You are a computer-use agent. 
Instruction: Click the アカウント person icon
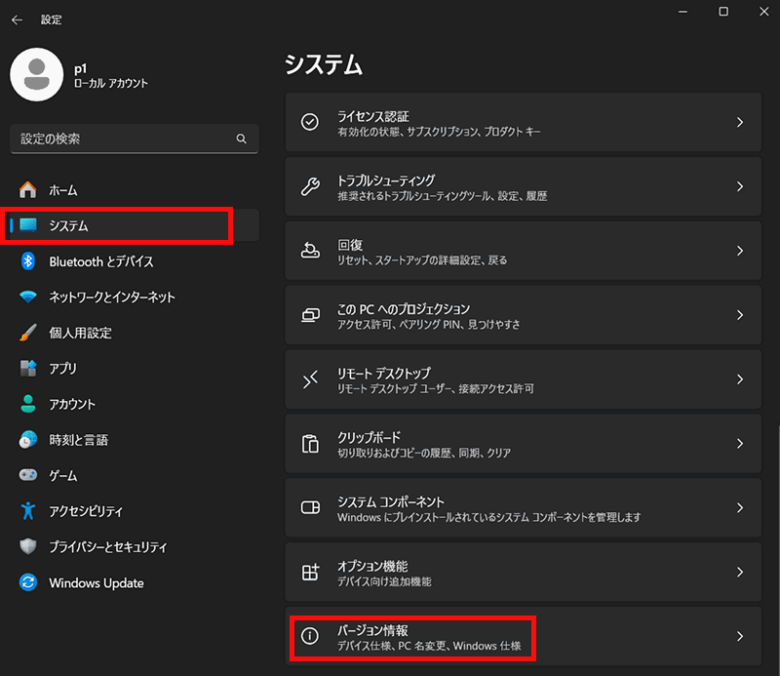click(28, 404)
